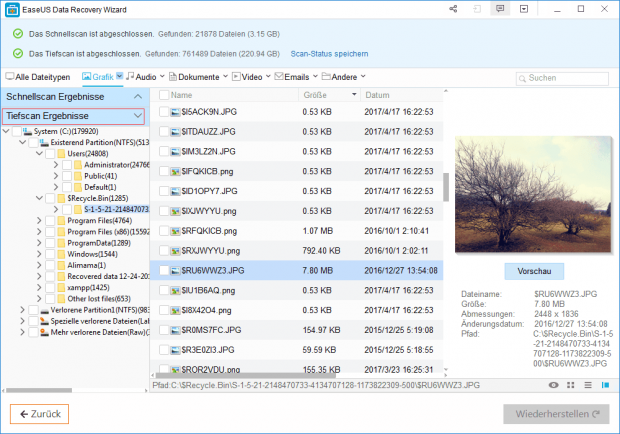This screenshot has height=434, width=620.
Task: Check the box for $RU6WWZ3.JPG
Action: coord(164,270)
